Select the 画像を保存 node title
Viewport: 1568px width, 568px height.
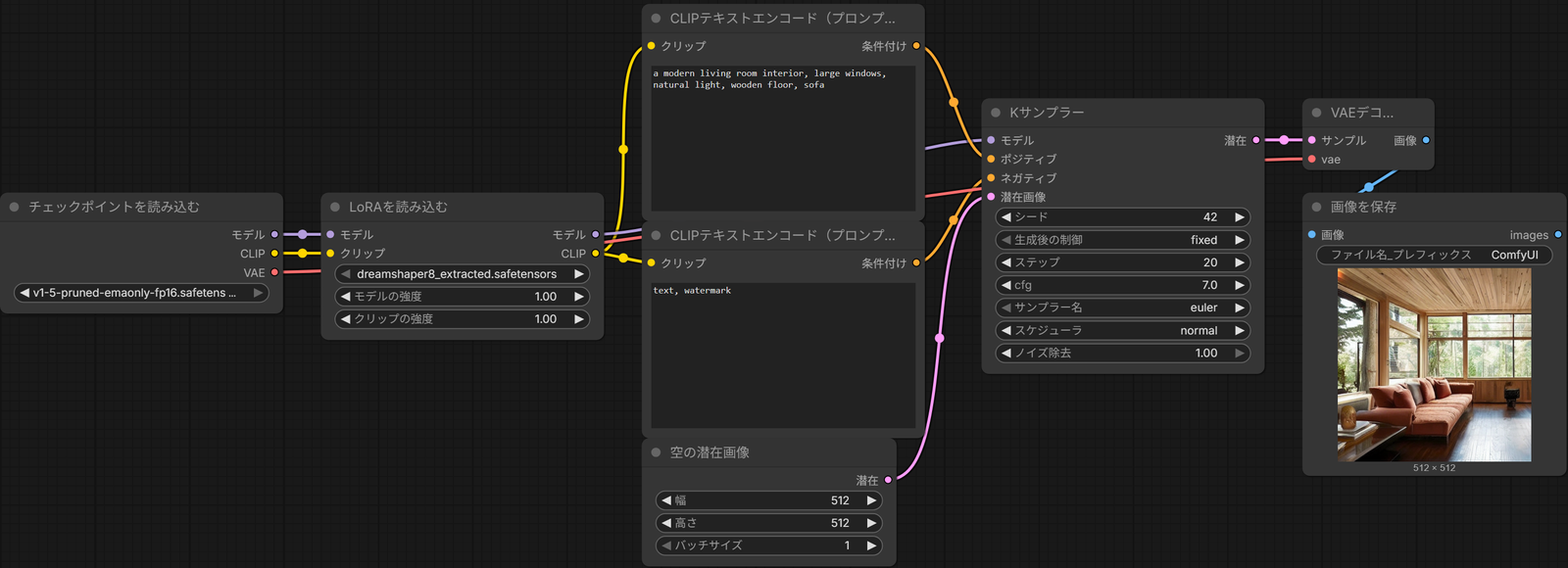[1363, 207]
